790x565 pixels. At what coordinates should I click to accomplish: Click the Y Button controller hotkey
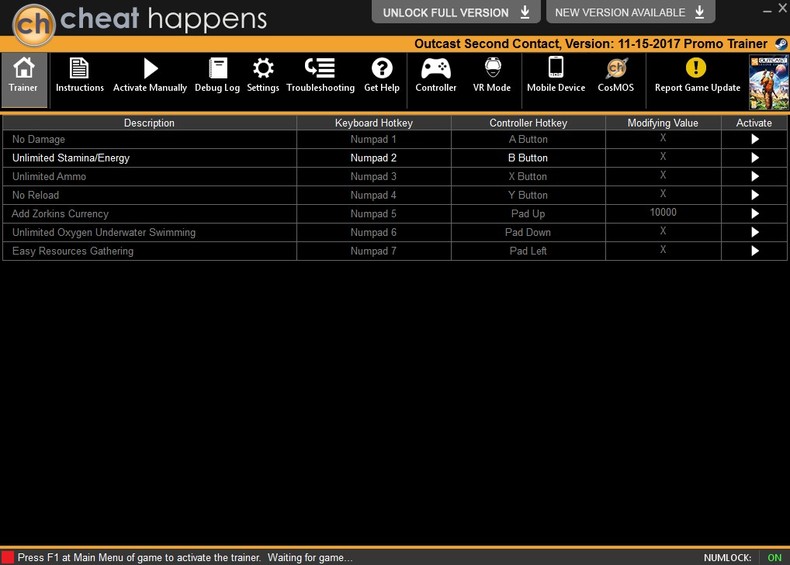pyautogui.click(x=528, y=196)
